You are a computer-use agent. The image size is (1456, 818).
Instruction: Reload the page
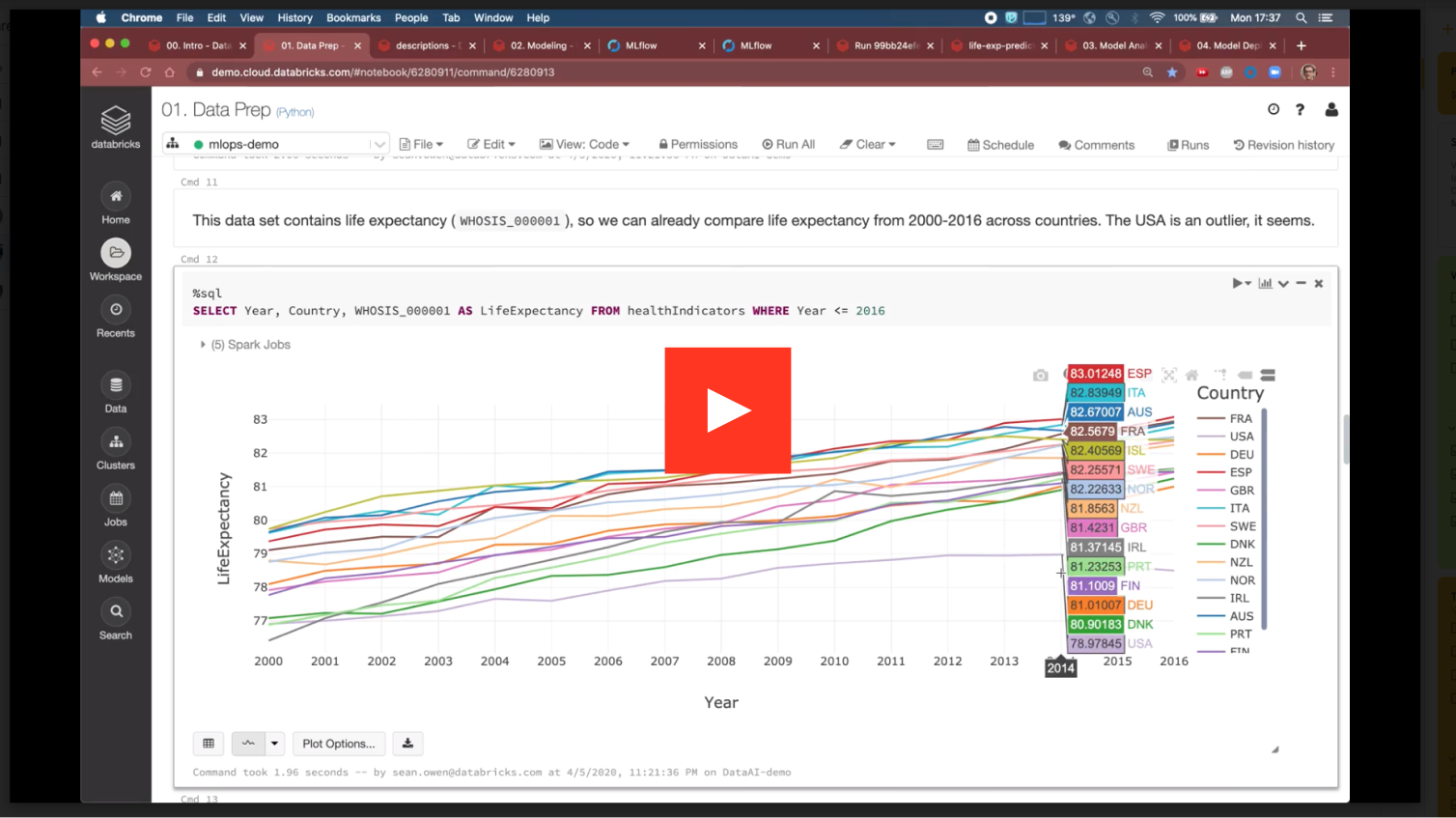point(146,72)
